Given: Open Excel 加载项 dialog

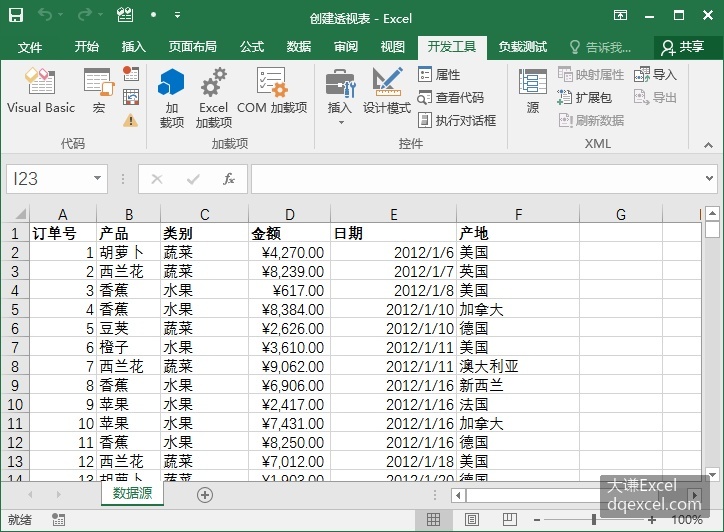Looking at the screenshot, I should [x=213, y=97].
